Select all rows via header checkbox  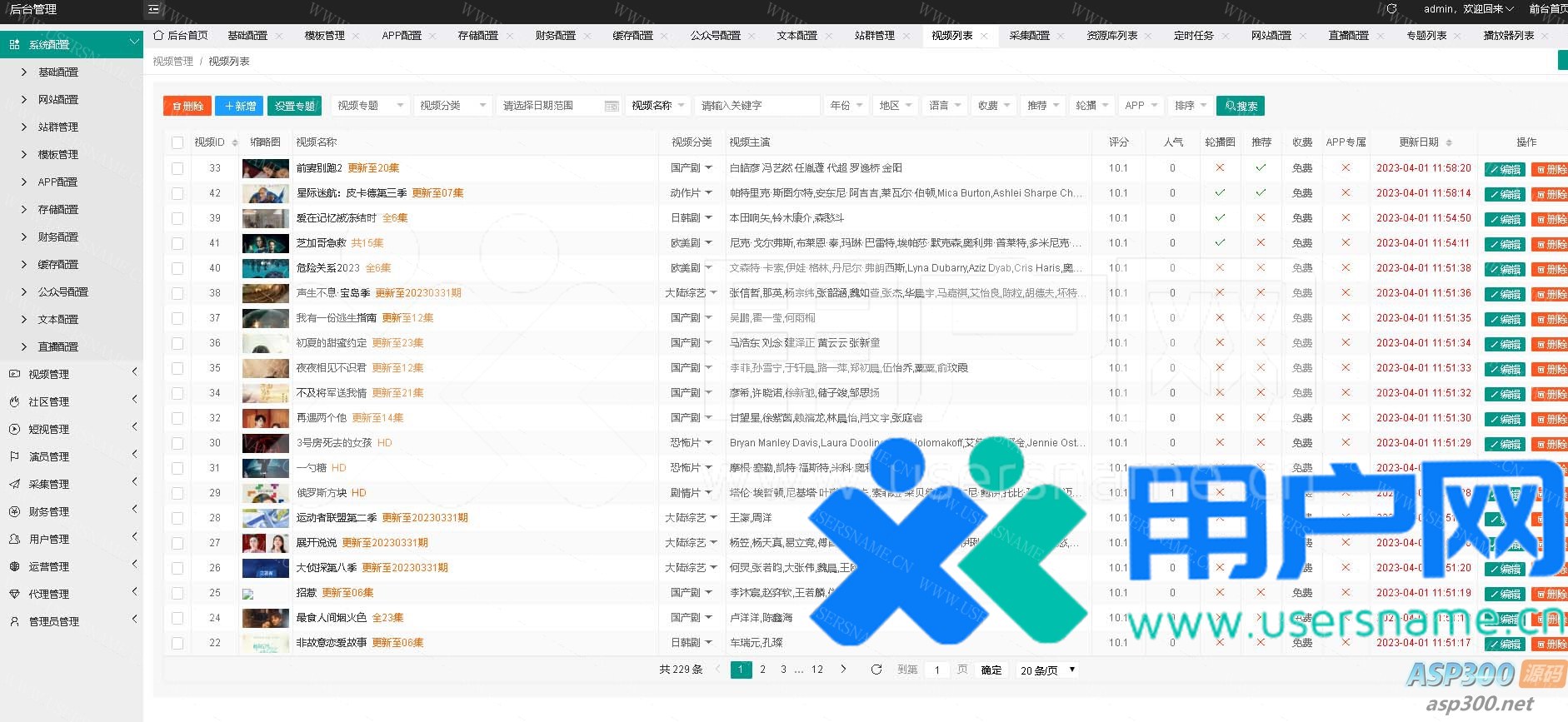point(177,142)
